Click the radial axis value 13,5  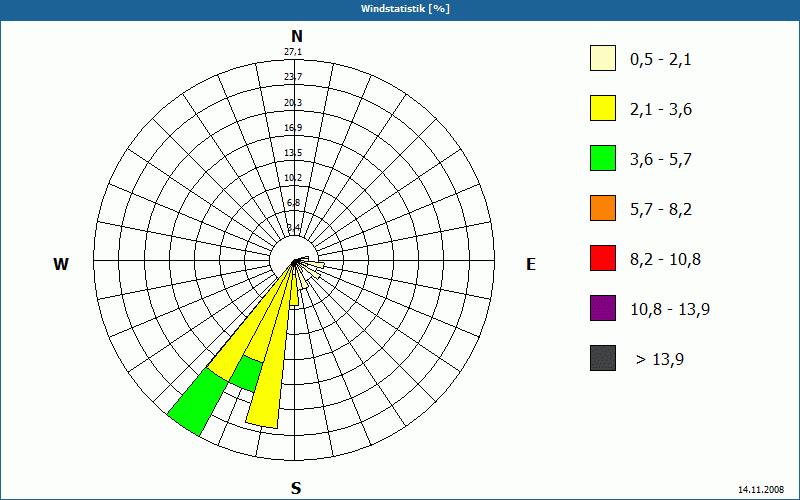coord(293,153)
